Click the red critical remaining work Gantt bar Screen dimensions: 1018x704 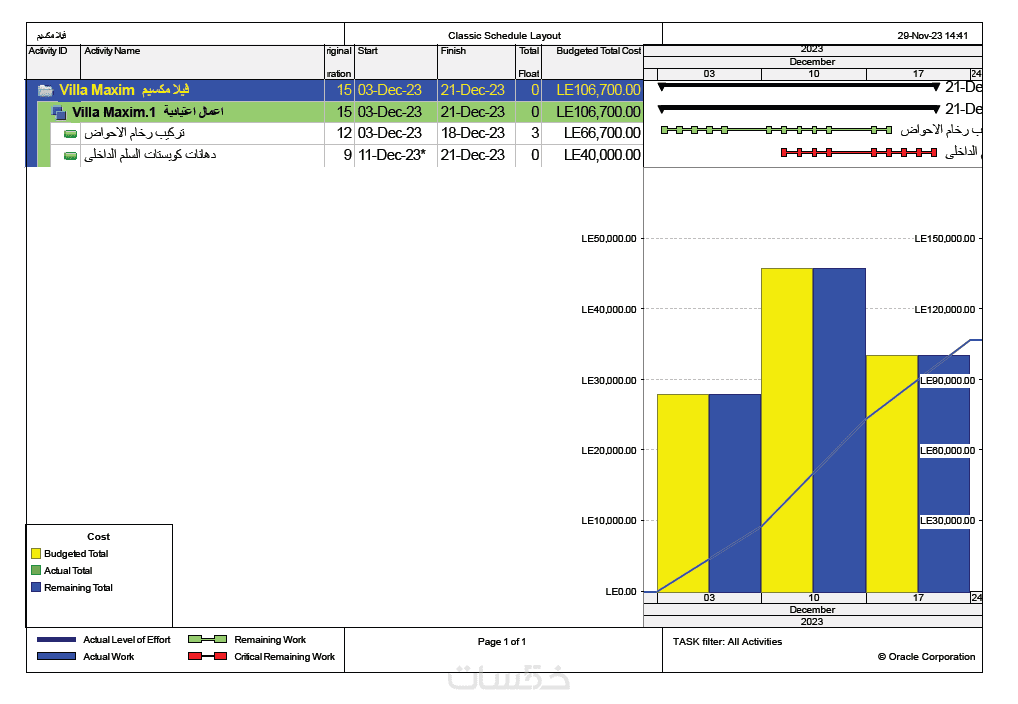coord(859,153)
